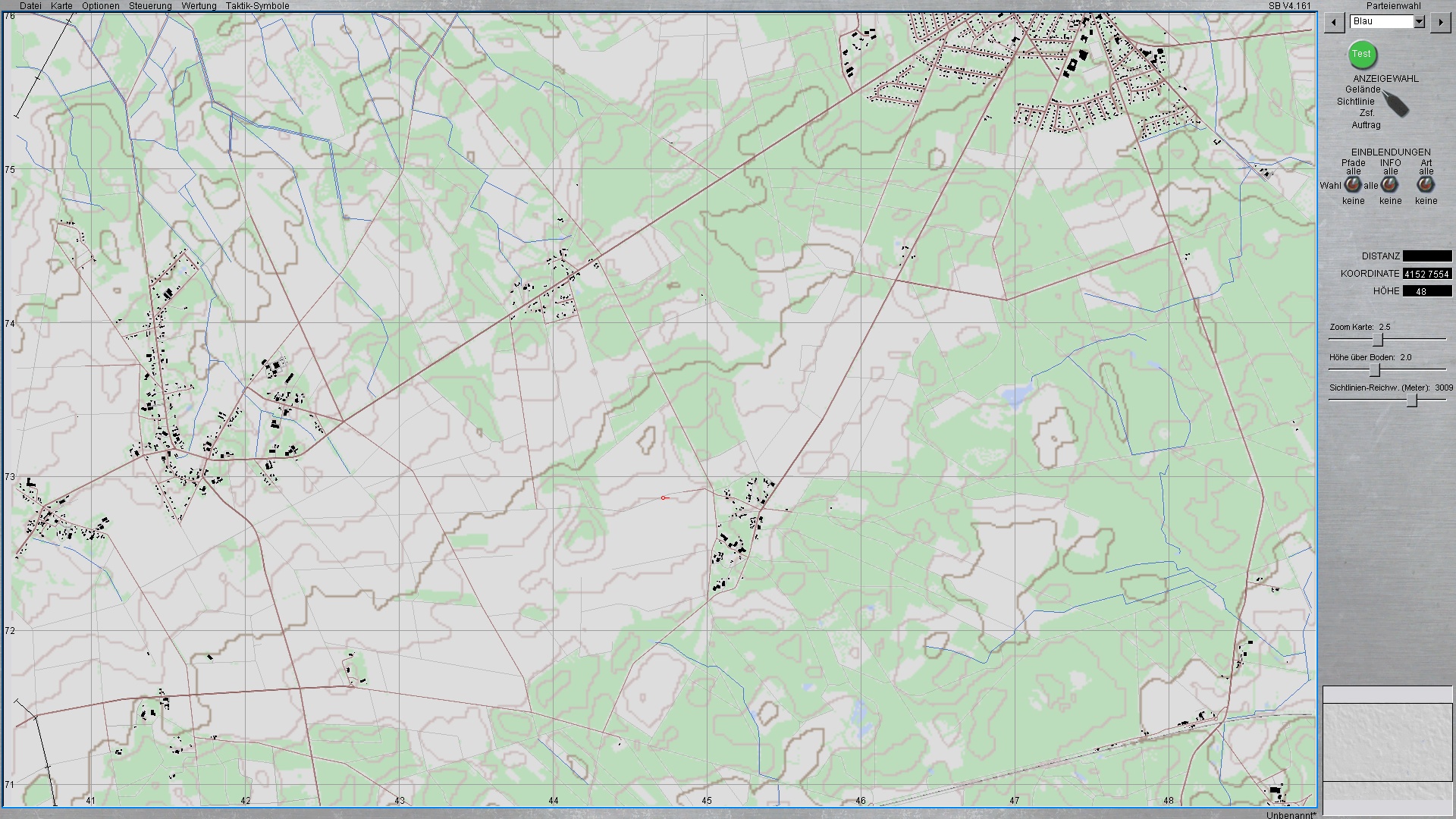
Task: Click the green Test button
Action: pyautogui.click(x=1362, y=55)
